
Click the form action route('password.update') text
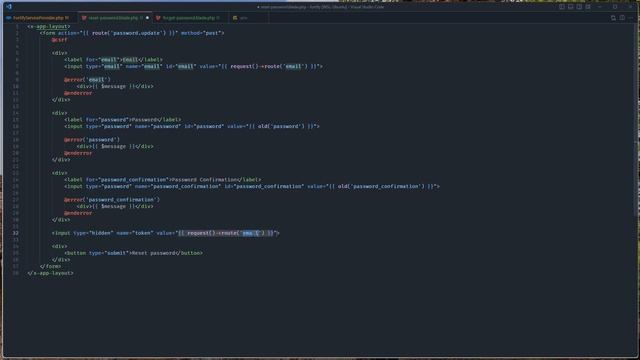coord(129,33)
